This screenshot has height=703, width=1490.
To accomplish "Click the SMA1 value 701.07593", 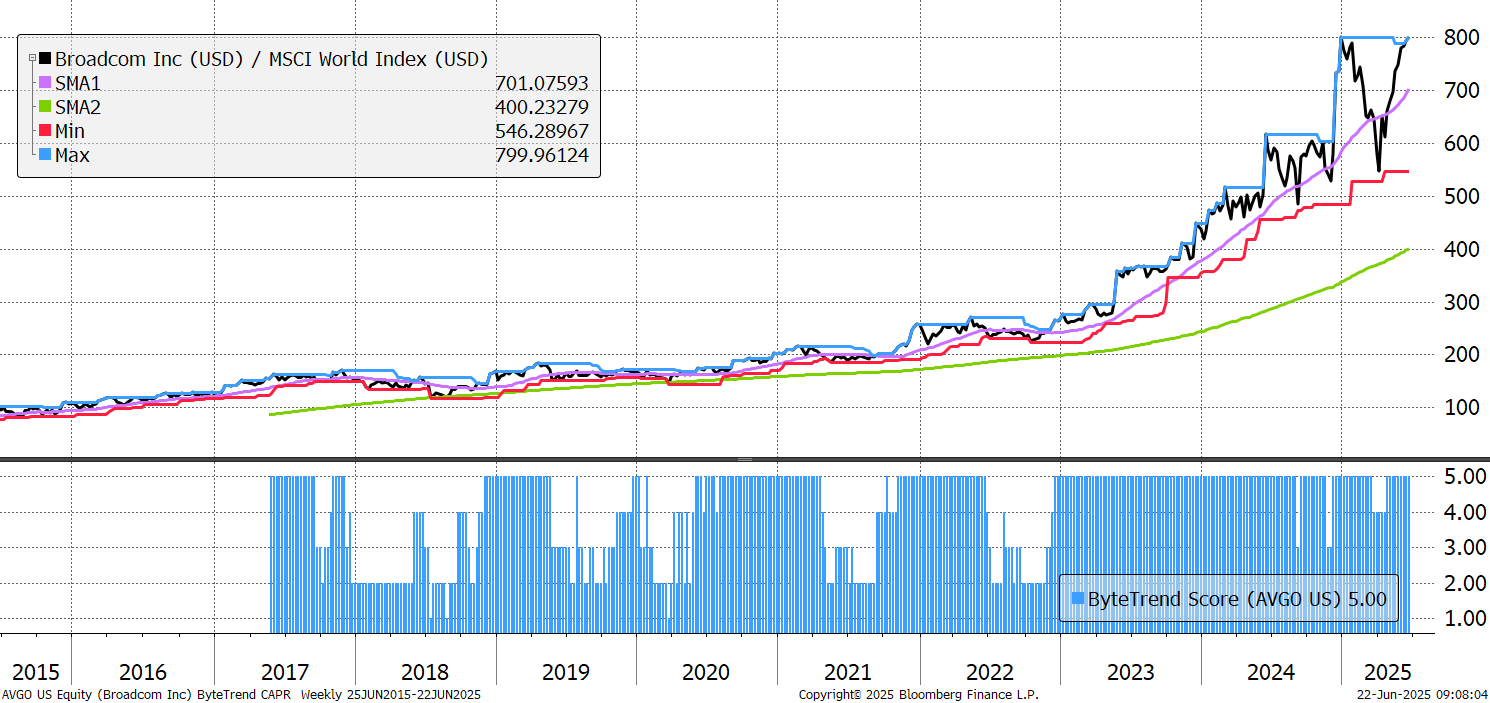I will click(x=542, y=83).
